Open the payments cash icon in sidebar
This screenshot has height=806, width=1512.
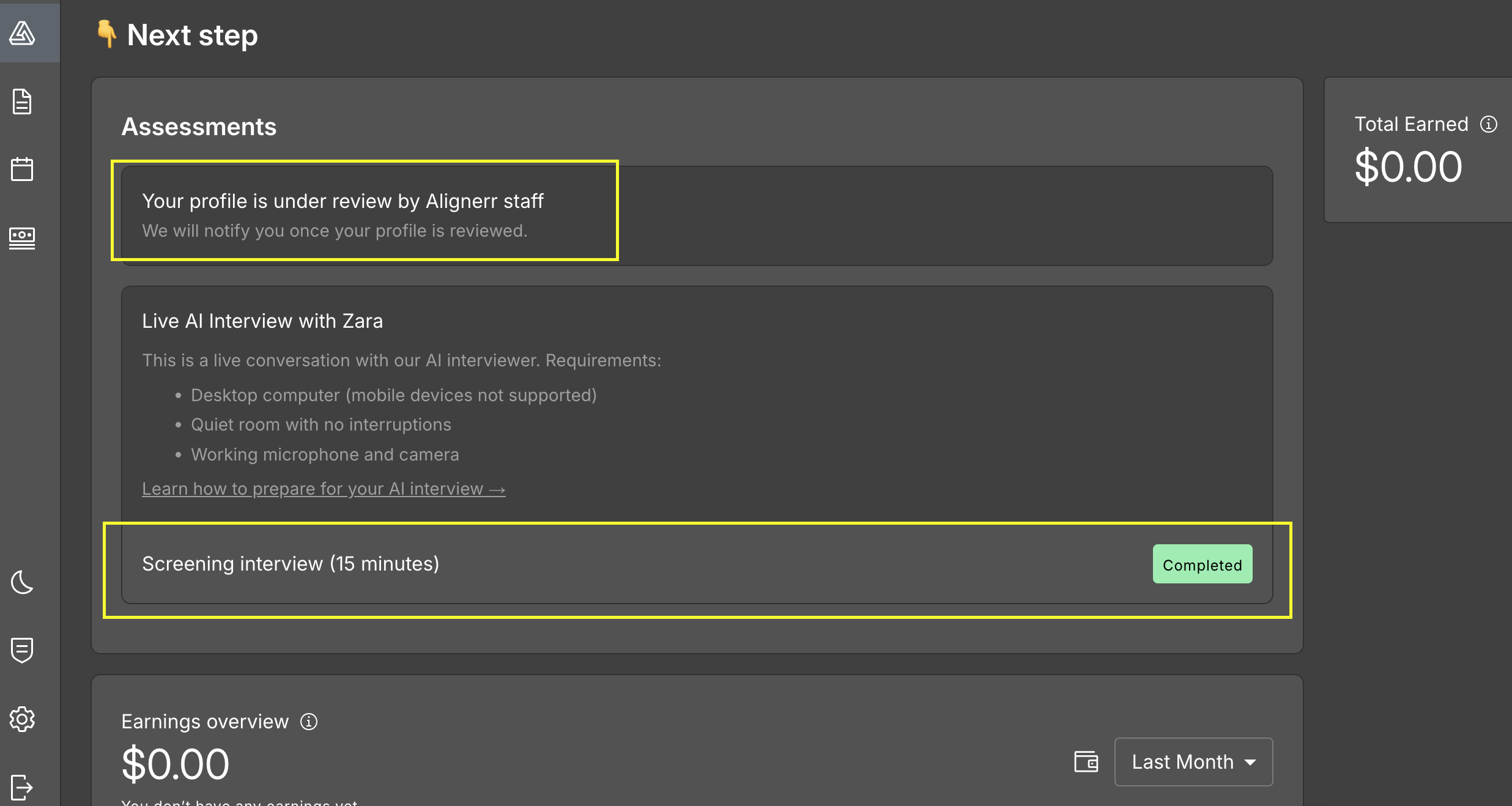[22, 238]
